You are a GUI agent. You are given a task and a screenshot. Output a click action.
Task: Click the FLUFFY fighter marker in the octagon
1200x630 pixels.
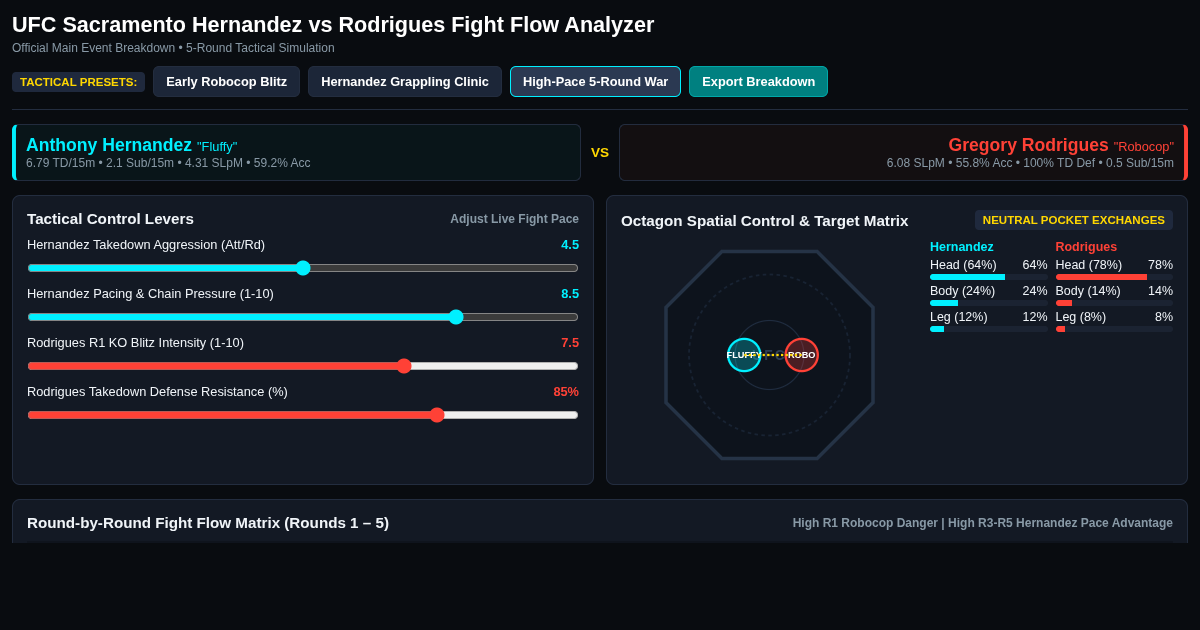pyautogui.click(x=744, y=355)
